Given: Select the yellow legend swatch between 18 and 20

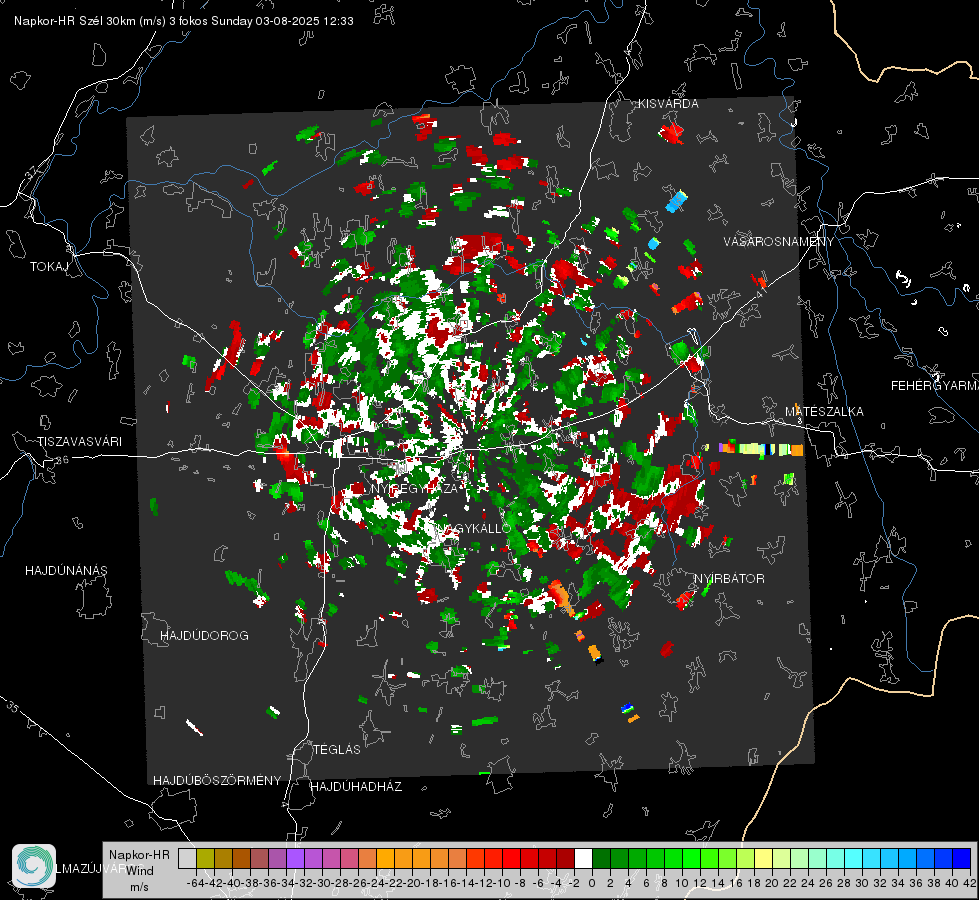Looking at the screenshot, I should (763, 859).
